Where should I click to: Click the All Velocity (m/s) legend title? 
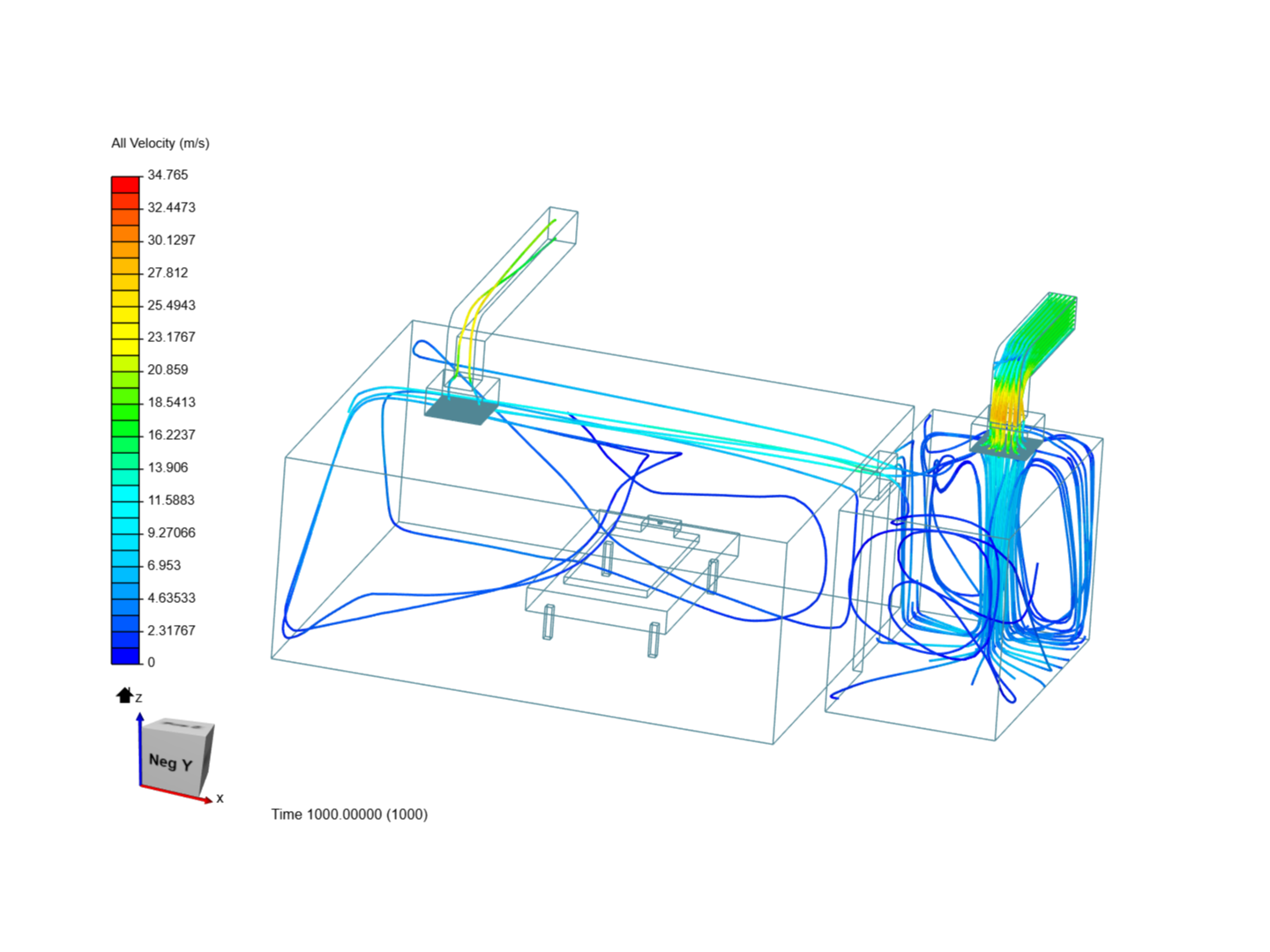[x=161, y=143]
